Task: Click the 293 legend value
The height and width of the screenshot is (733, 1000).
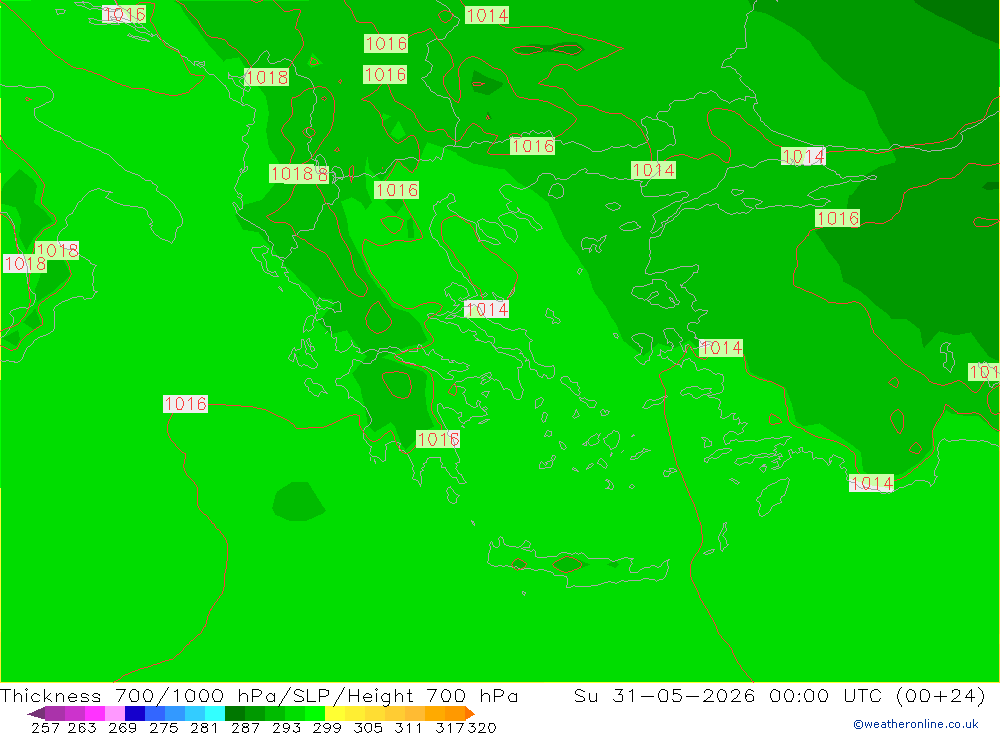Action: point(286,727)
